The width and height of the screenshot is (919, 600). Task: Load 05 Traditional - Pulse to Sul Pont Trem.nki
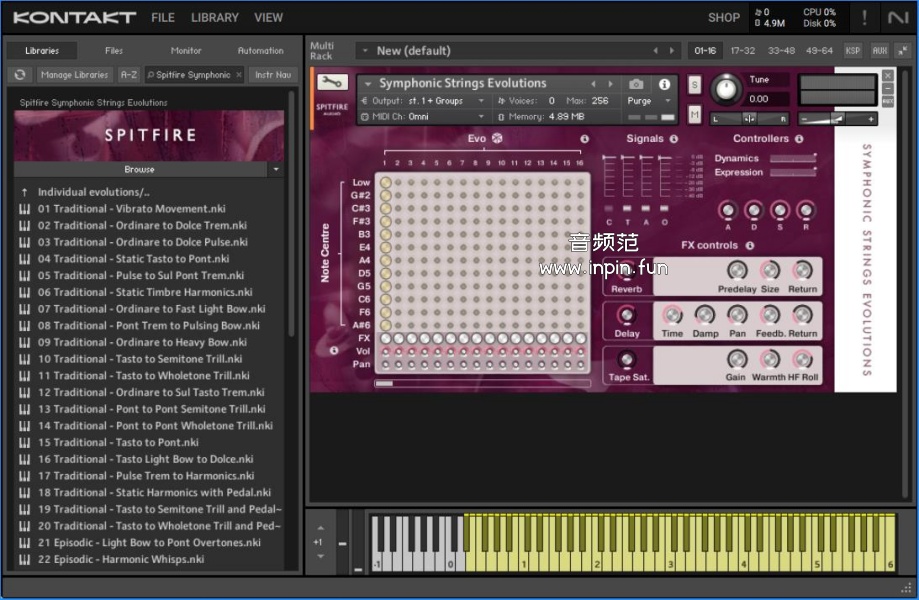[141, 275]
